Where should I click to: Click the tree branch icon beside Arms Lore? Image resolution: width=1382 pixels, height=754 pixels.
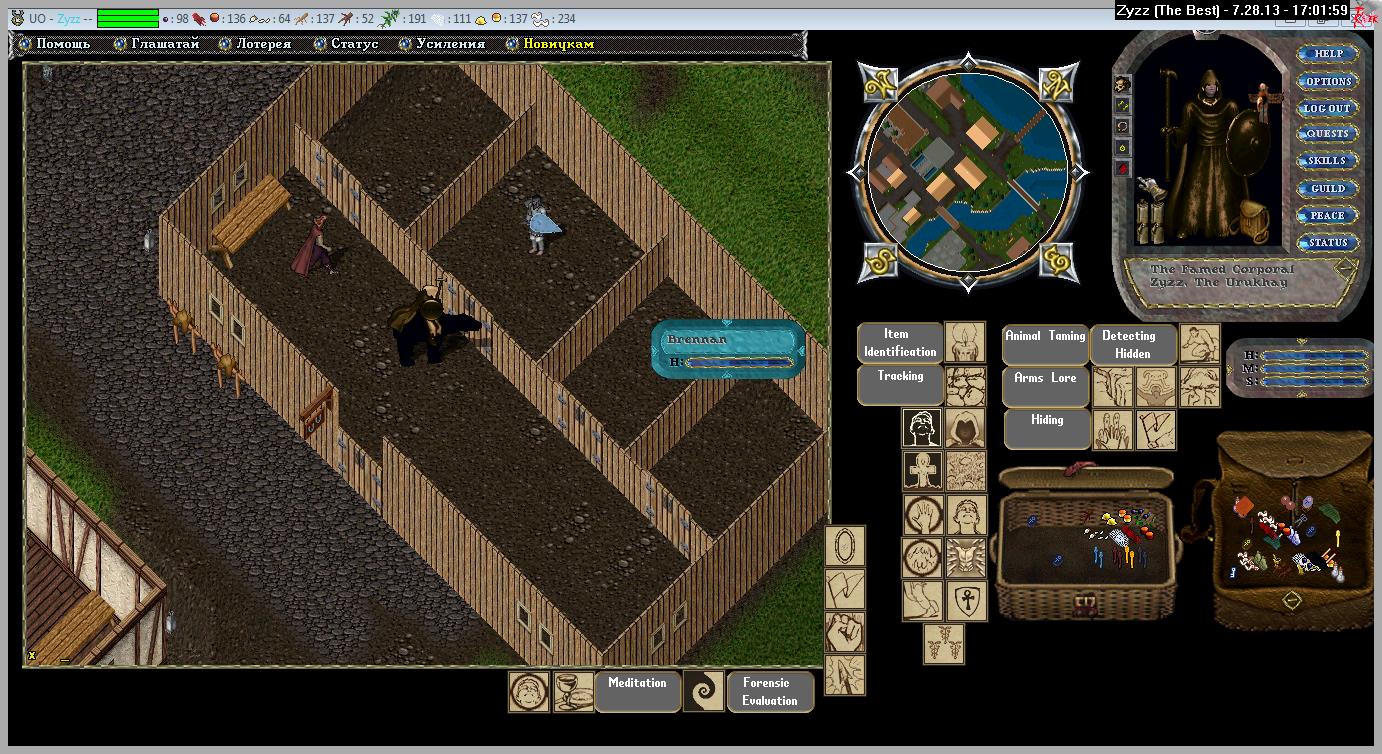tap(1112, 387)
